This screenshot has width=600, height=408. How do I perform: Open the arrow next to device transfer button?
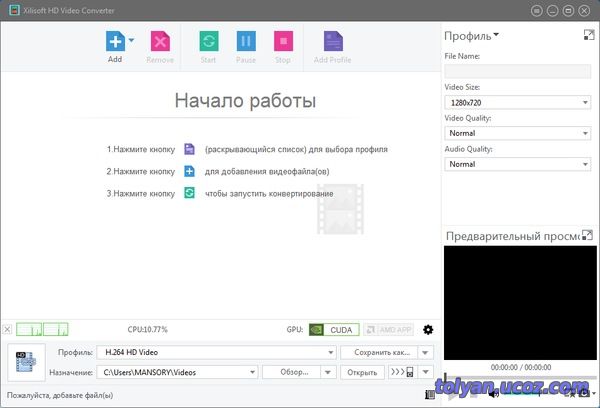426,372
